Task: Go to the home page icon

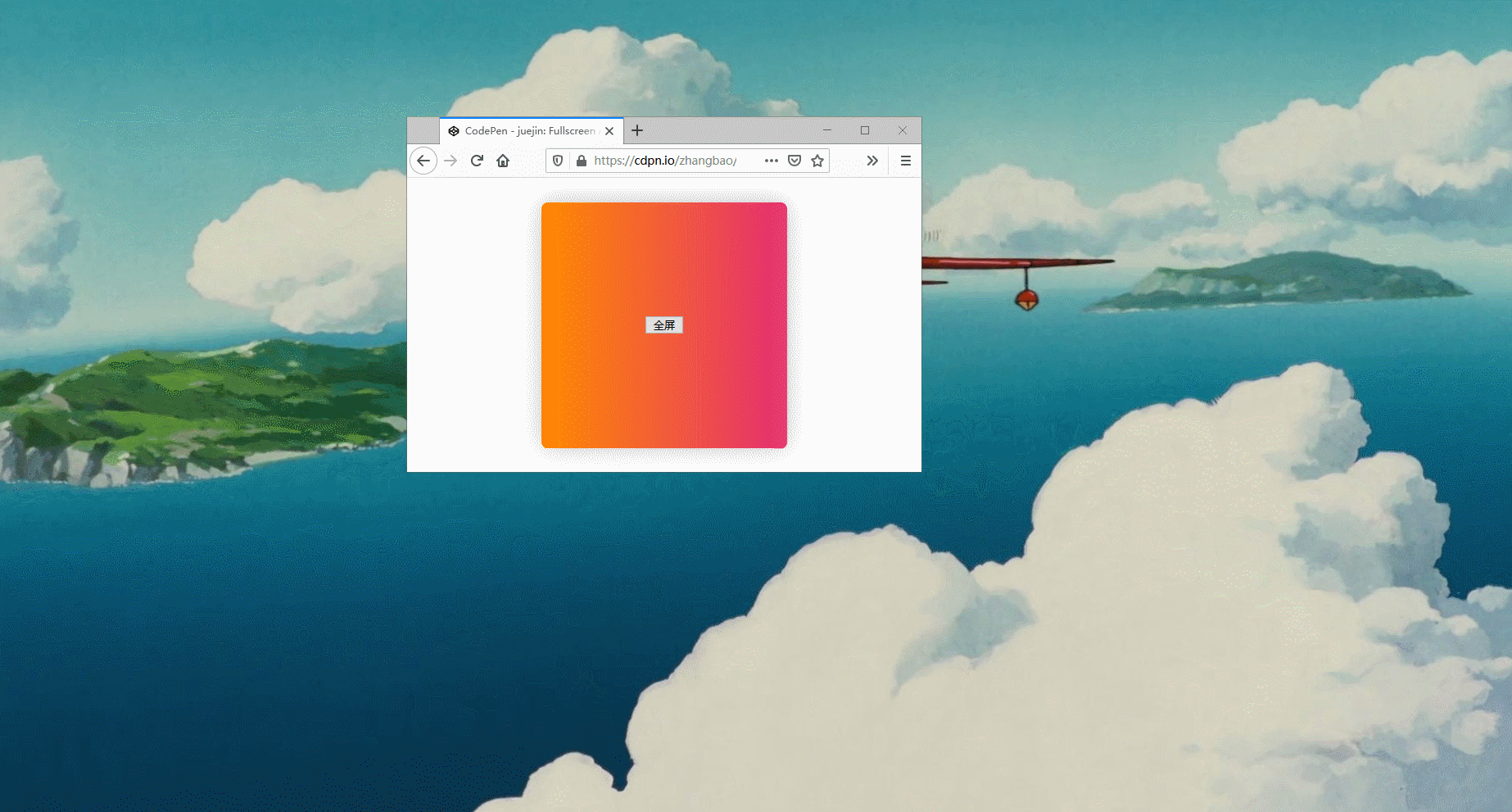Action: [503, 161]
